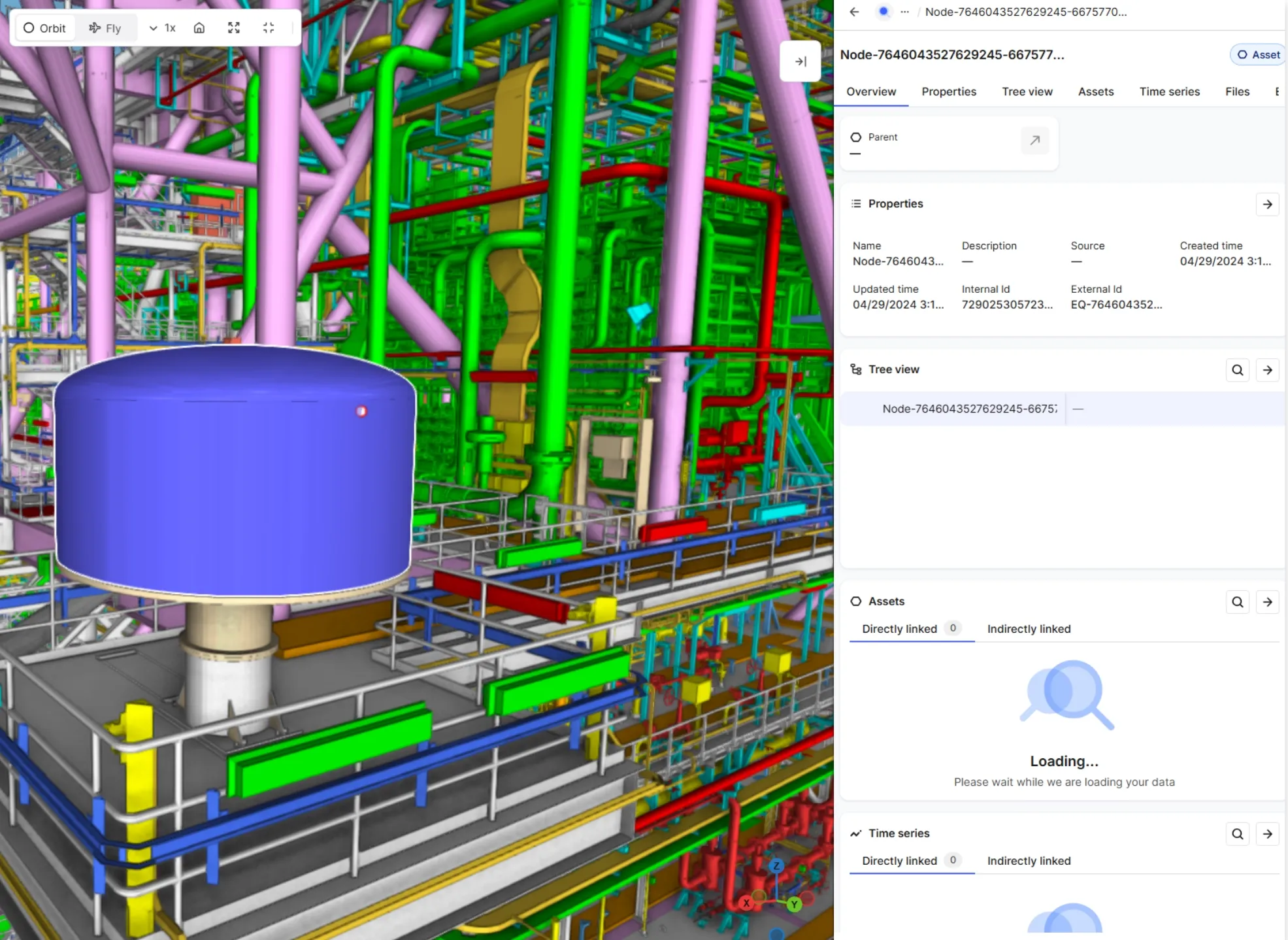Click the Internal Id value 729025305723...

[x=1007, y=305]
